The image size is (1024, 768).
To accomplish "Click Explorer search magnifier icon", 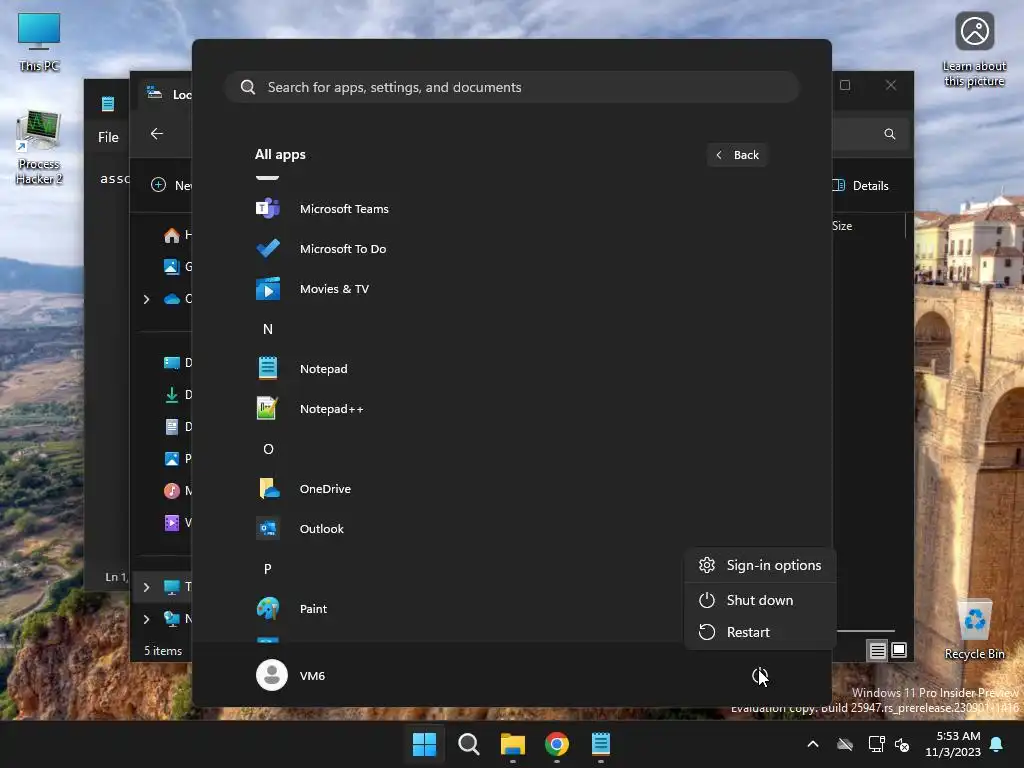I will point(889,134).
